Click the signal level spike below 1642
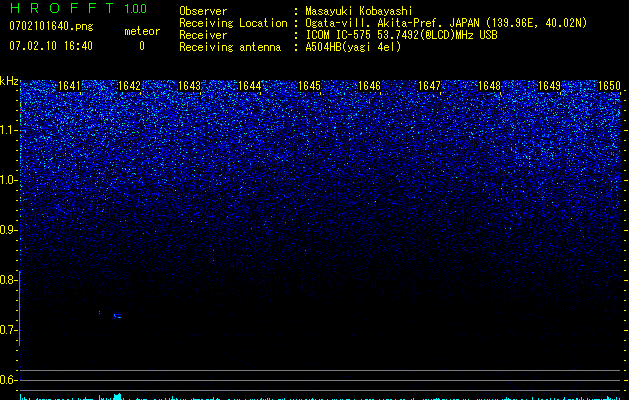 click(117, 396)
